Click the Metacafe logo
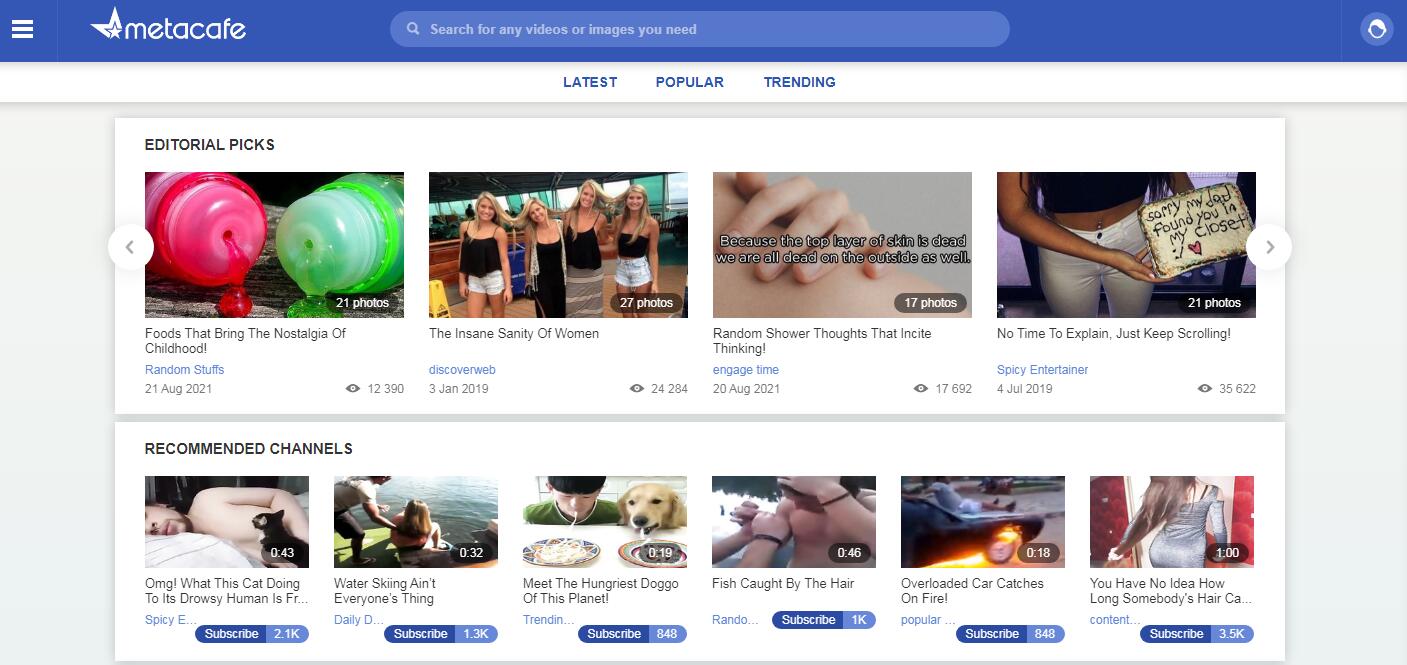The height and width of the screenshot is (665, 1407). [x=168, y=27]
